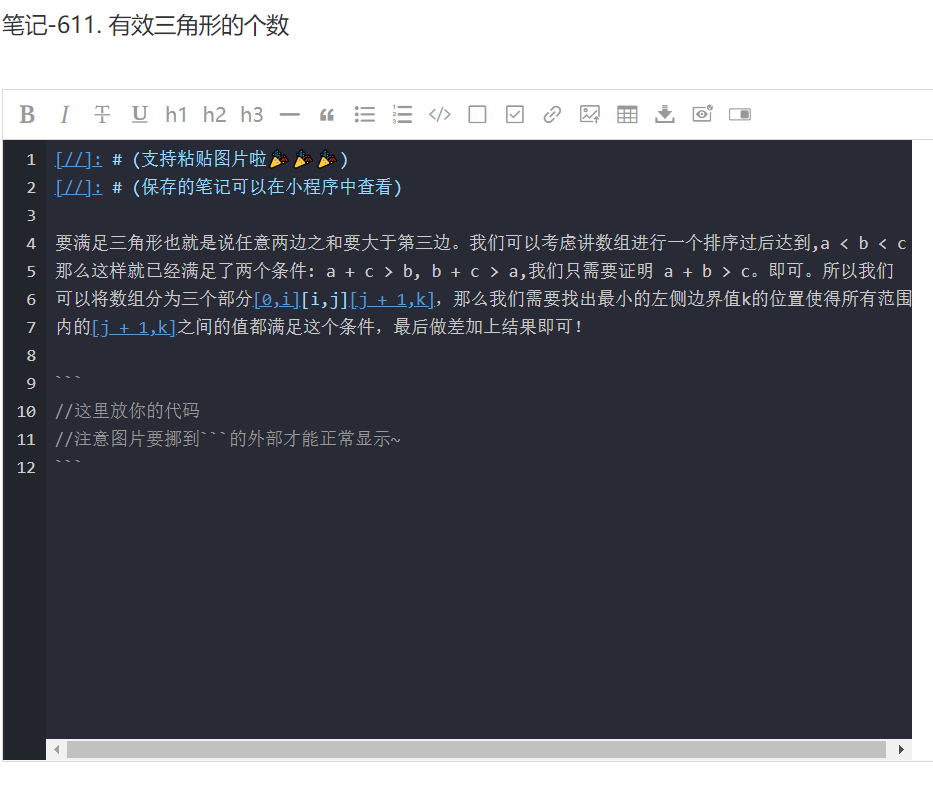Screen dimensions: 933x789
Task: Apply italic formatting
Action: pos(64,114)
